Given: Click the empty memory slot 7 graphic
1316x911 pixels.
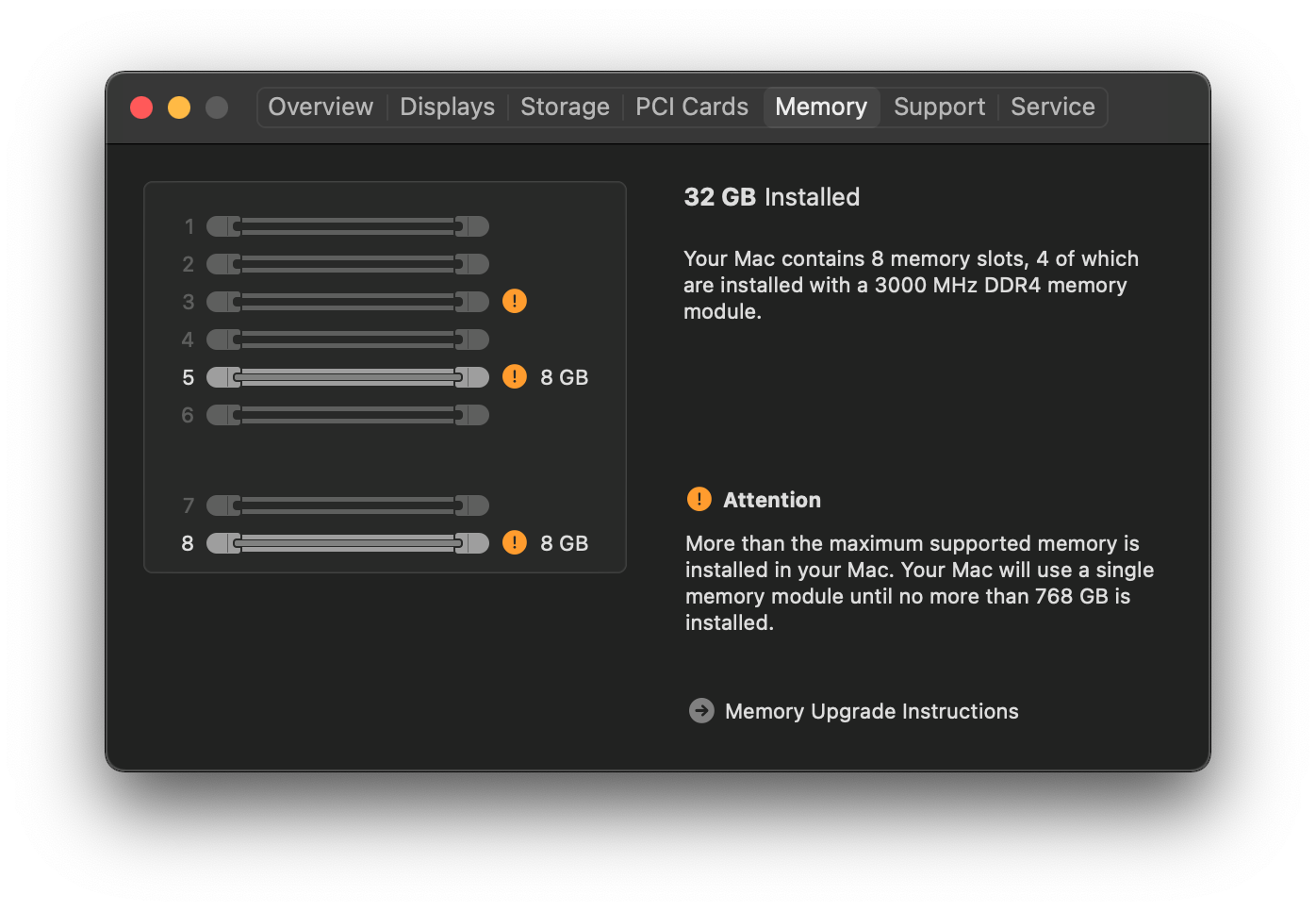Looking at the screenshot, I should point(347,505).
